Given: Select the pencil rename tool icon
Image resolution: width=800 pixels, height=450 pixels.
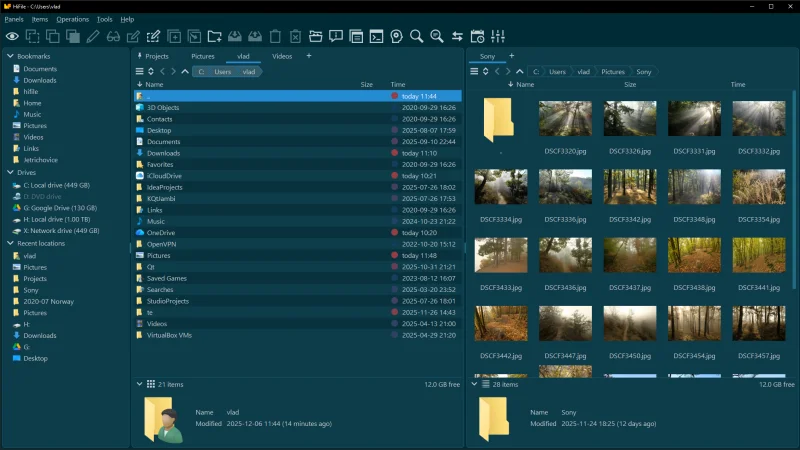Looking at the screenshot, I should tap(93, 36).
